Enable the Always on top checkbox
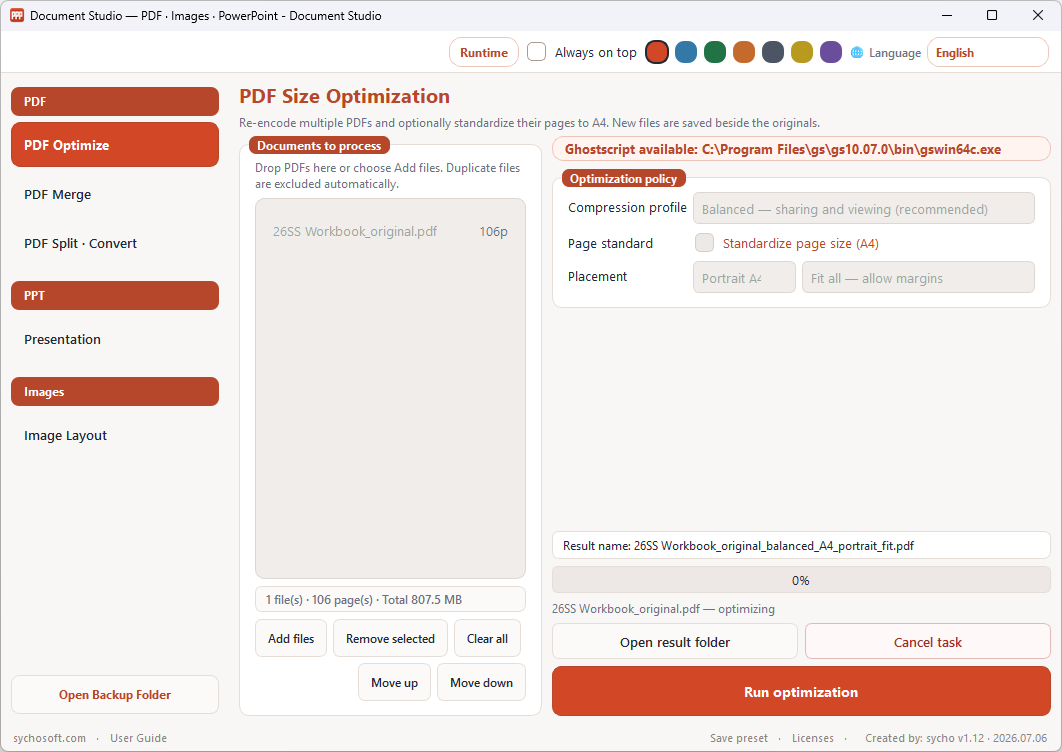 pyautogui.click(x=536, y=52)
